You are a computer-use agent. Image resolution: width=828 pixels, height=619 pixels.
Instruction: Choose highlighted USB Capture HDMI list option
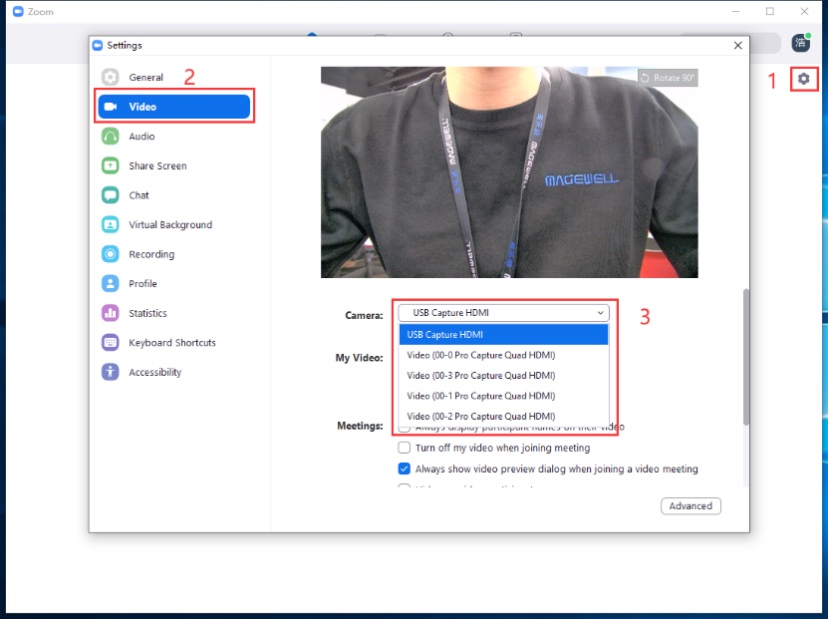pyautogui.click(x=504, y=335)
